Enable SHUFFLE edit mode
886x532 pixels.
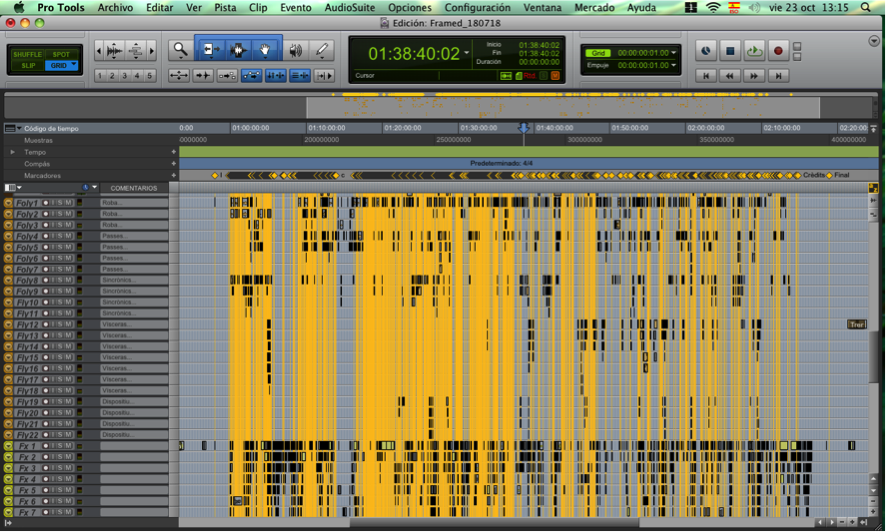point(28,54)
